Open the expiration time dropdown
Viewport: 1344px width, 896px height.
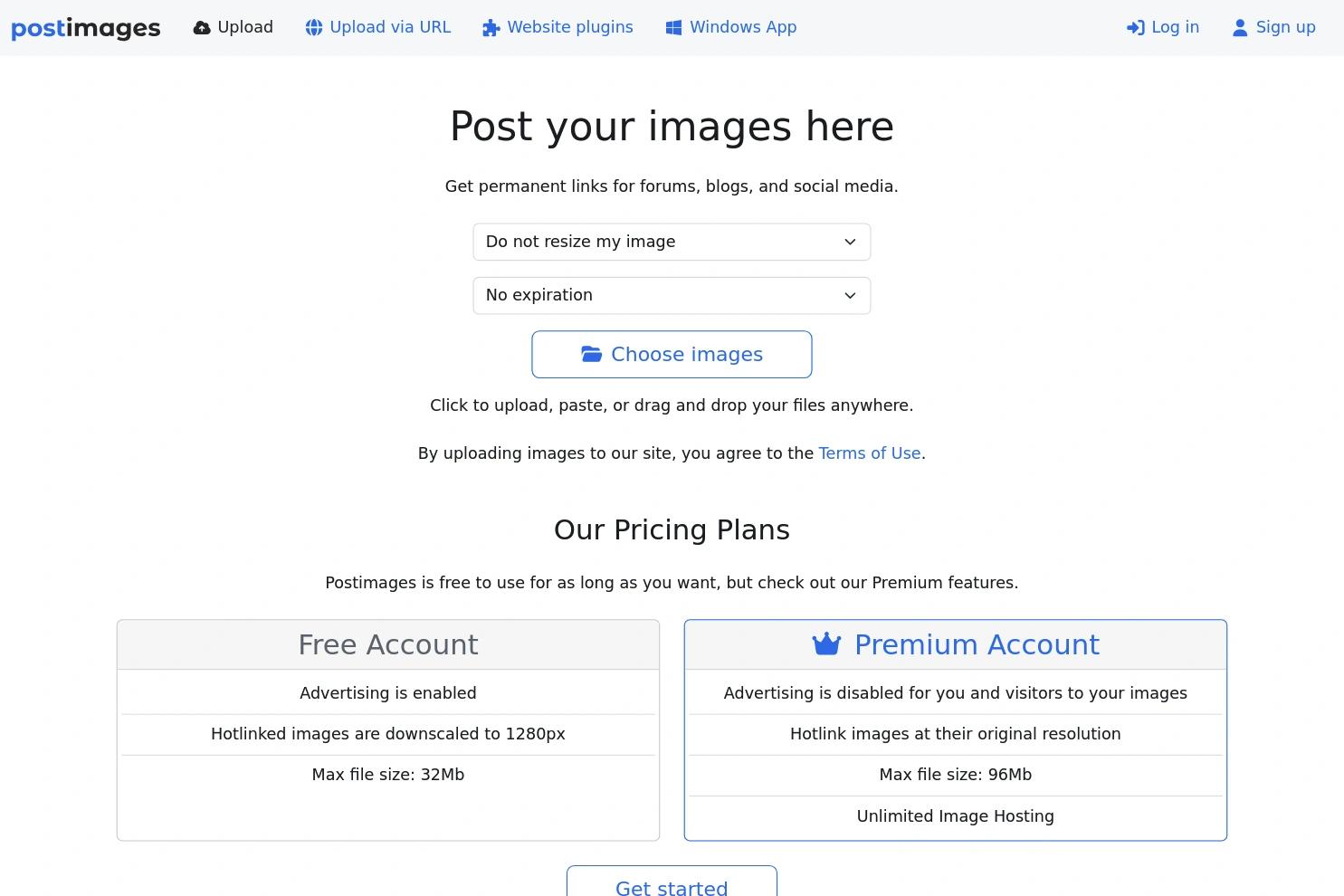(672, 295)
